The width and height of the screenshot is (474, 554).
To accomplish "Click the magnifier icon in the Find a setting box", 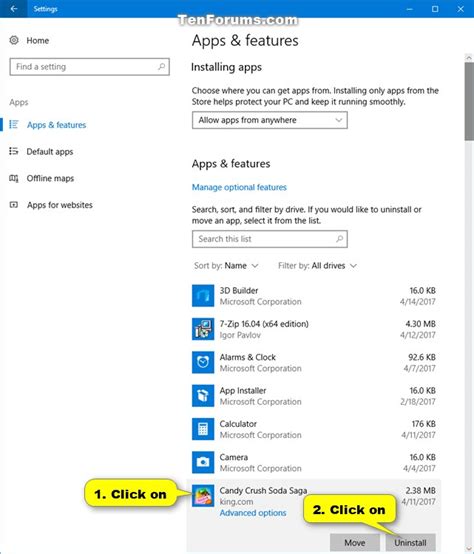I will tap(161, 66).
